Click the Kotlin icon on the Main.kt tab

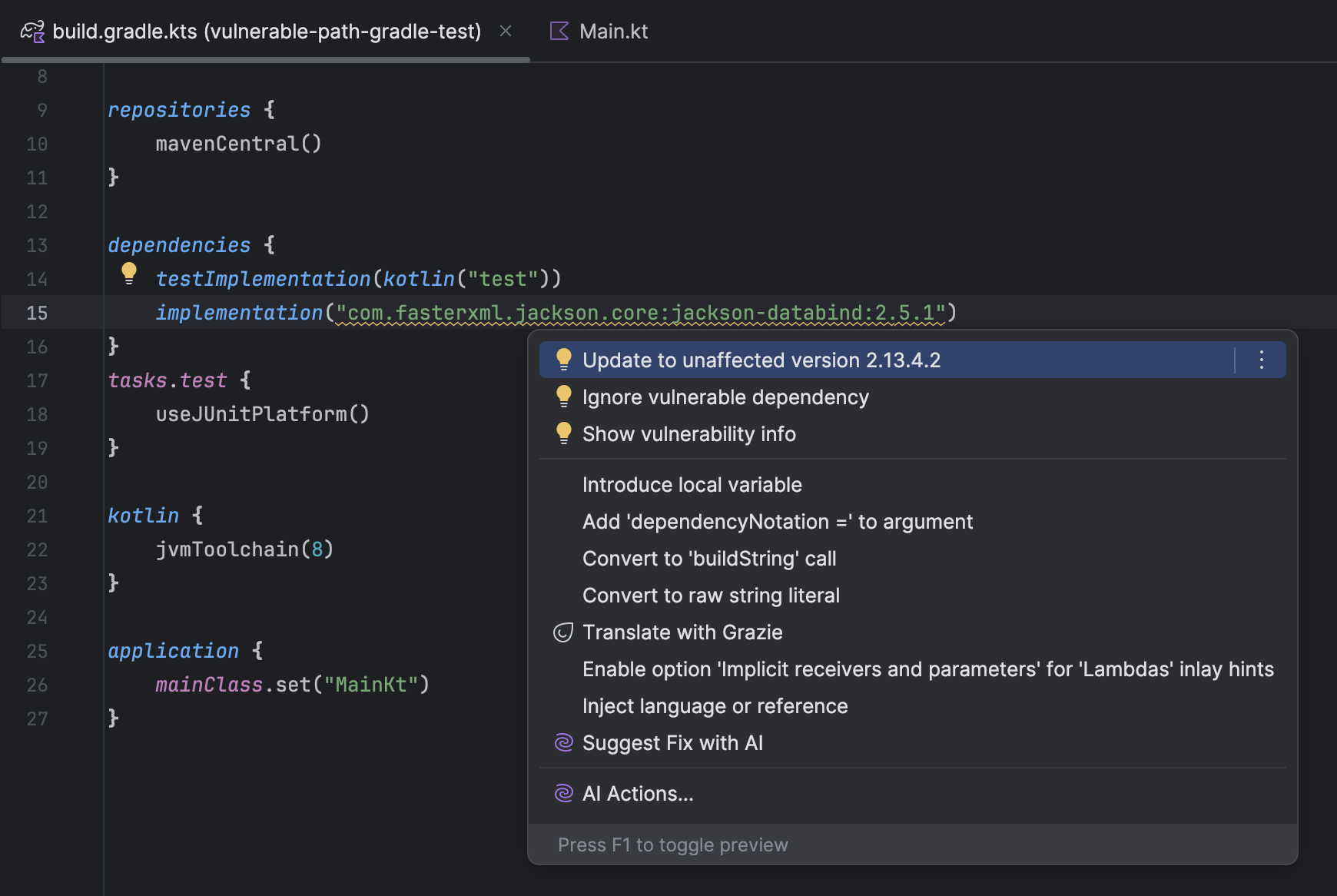(559, 31)
